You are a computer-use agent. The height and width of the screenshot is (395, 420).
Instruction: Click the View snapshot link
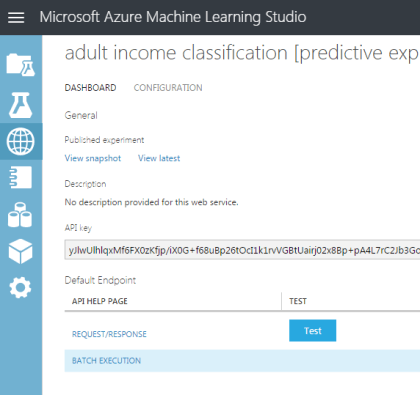[93, 158]
